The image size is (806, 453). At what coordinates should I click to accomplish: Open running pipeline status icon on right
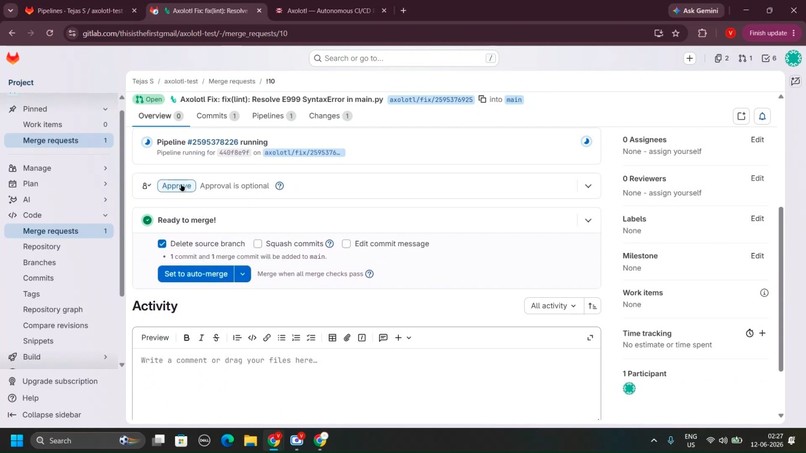(586, 141)
